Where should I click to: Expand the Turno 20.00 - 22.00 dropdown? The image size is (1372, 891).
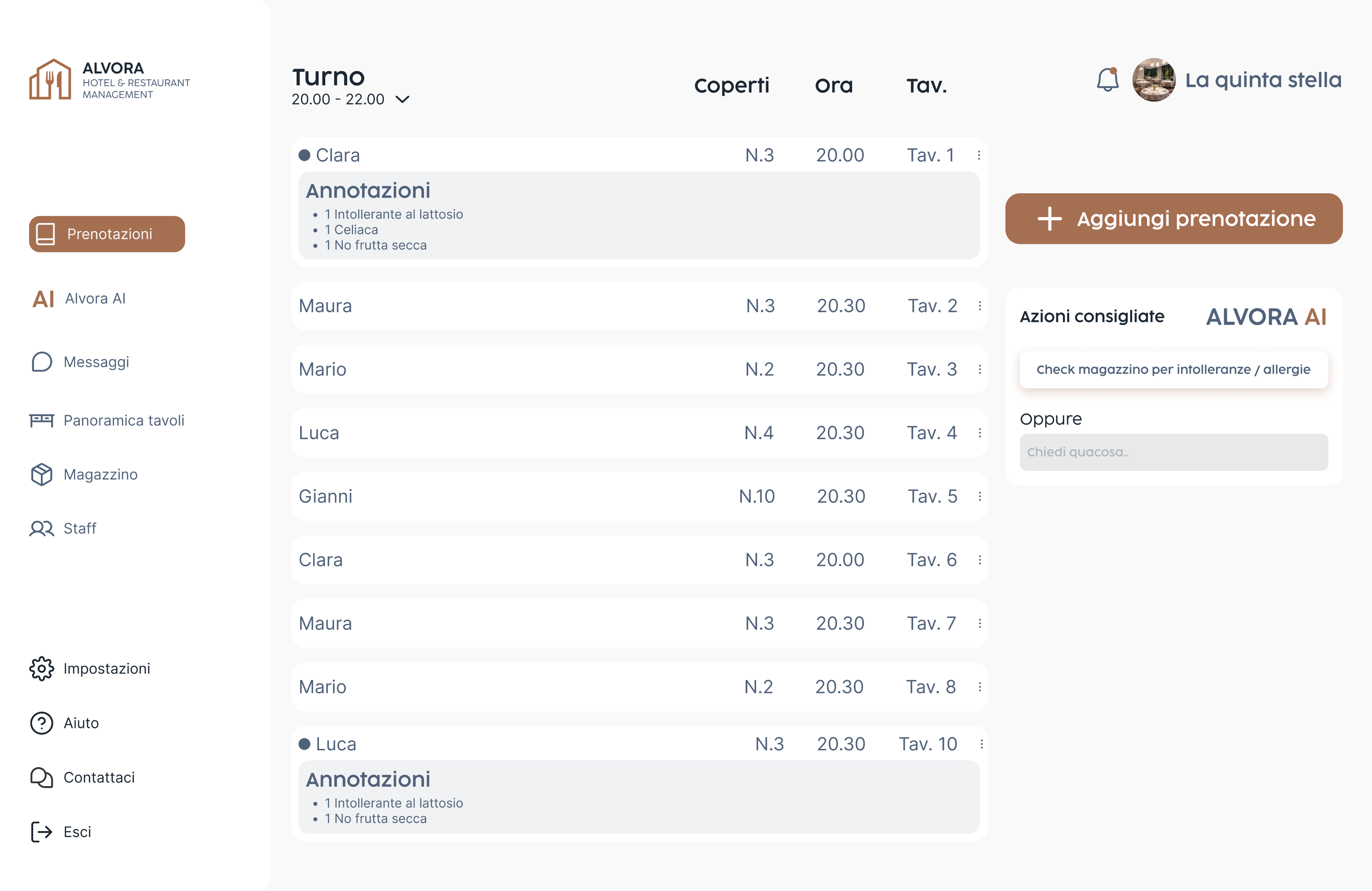point(402,99)
